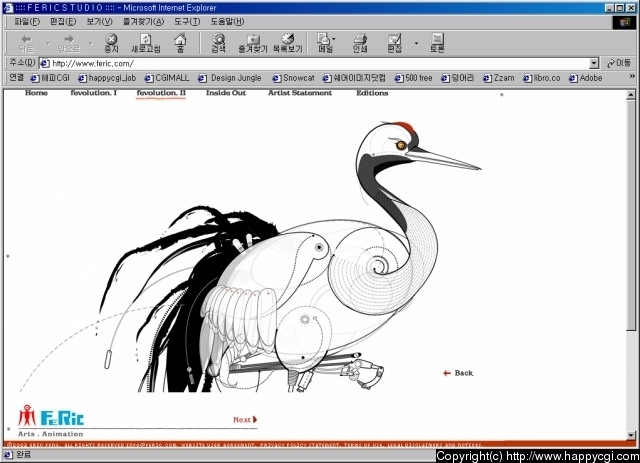The height and width of the screenshot is (463, 640).
Task: Open the 파일(F) menu
Action: (27, 22)
